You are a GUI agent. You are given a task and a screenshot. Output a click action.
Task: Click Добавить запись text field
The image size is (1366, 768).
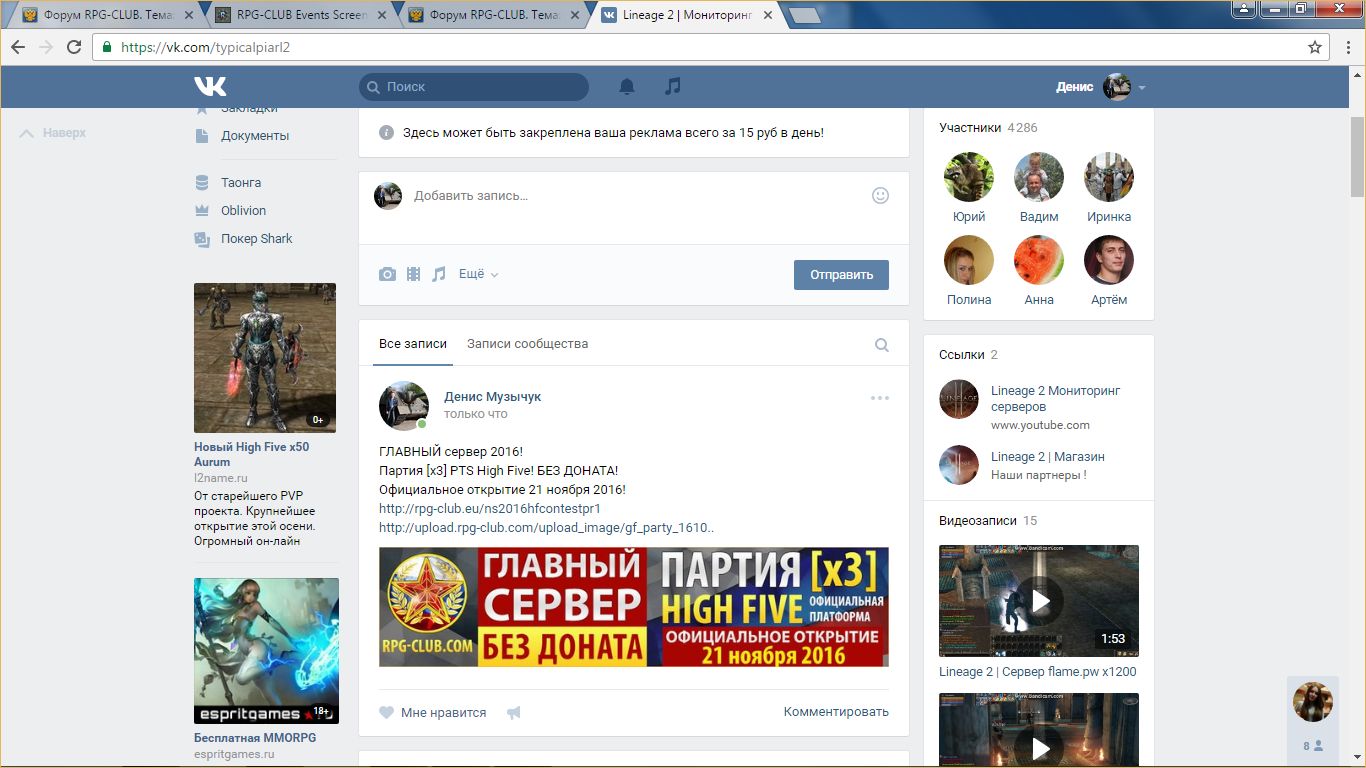(x=635, y=196)
